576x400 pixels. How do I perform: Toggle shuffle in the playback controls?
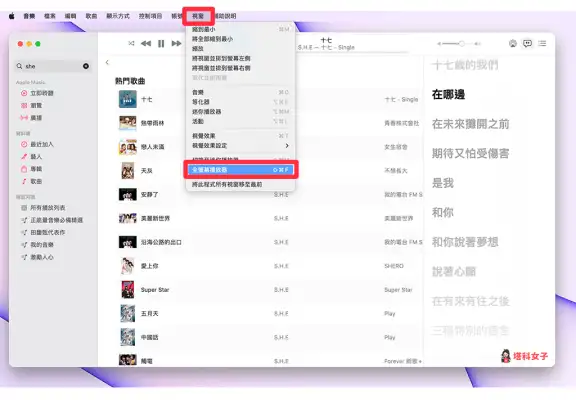pos(131,43)
